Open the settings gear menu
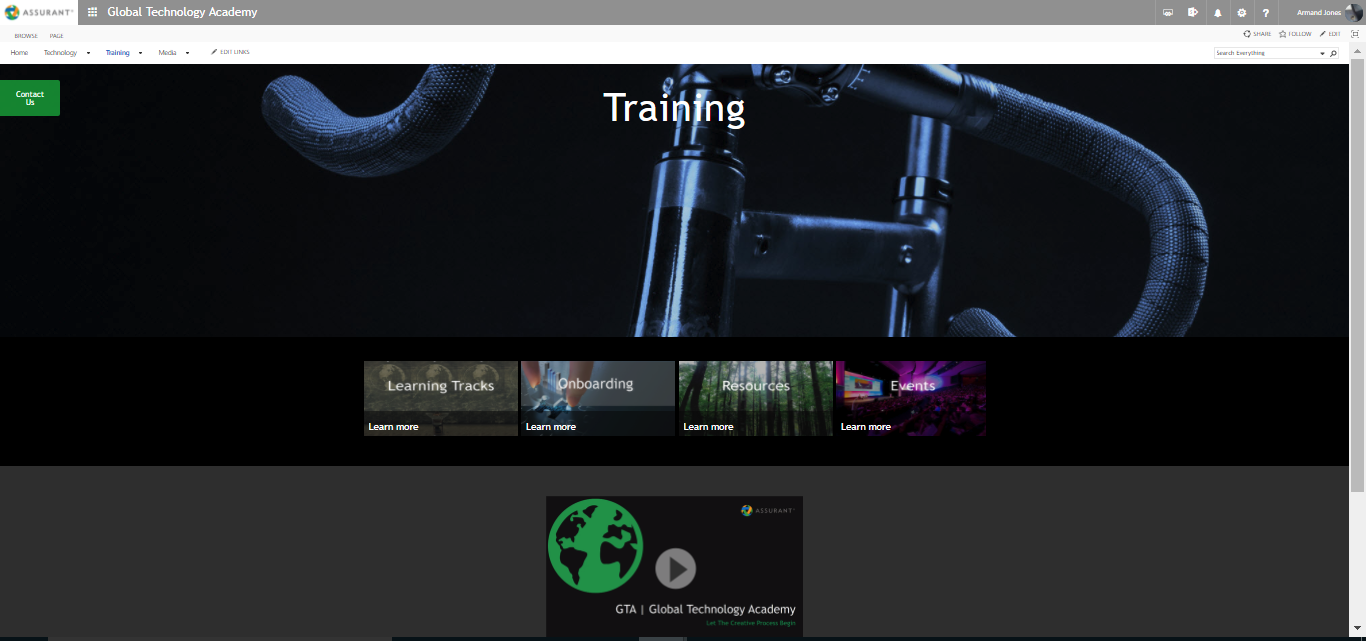This screenshot has height=641, width=1366. coord(1242,13)
